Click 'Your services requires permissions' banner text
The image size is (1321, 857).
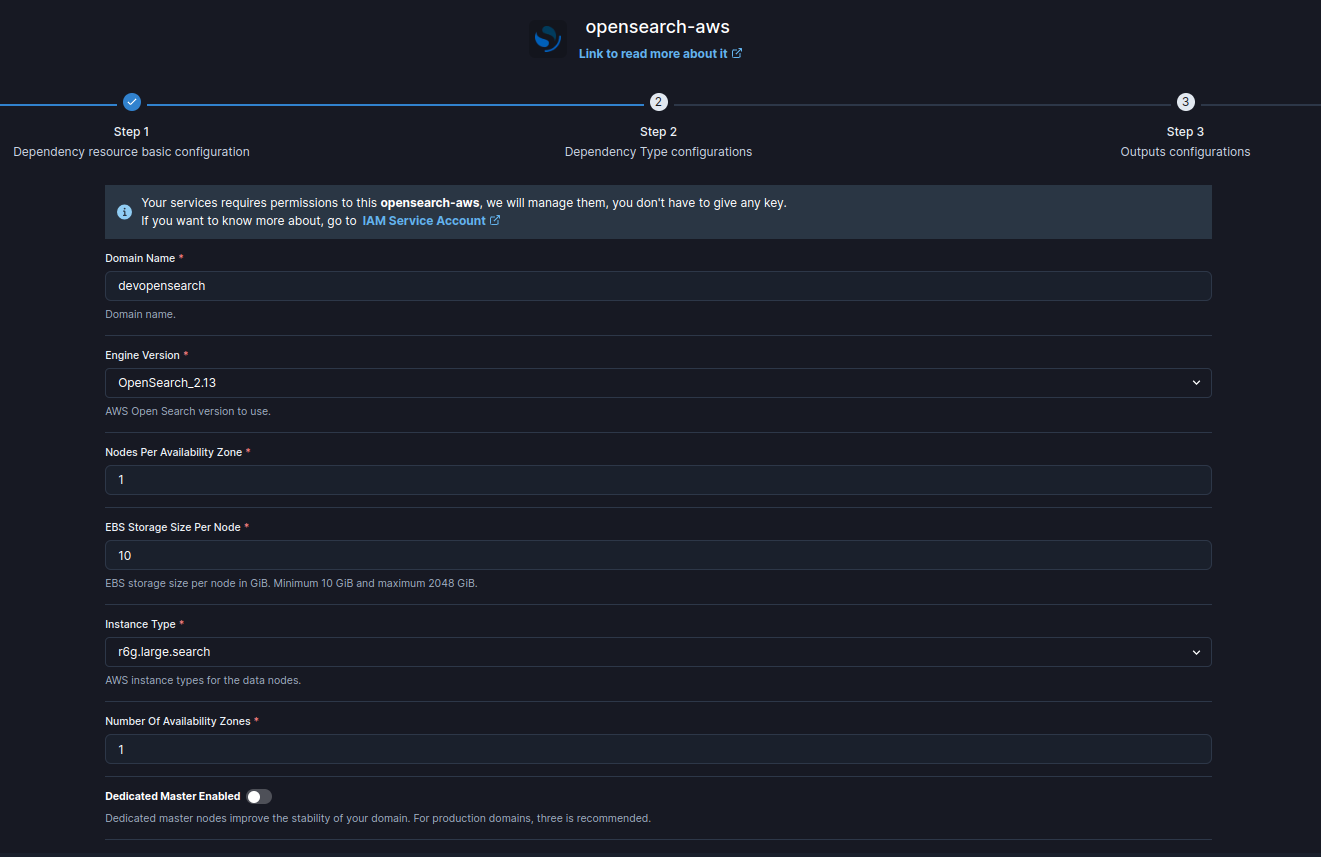[x=464, y=203]
